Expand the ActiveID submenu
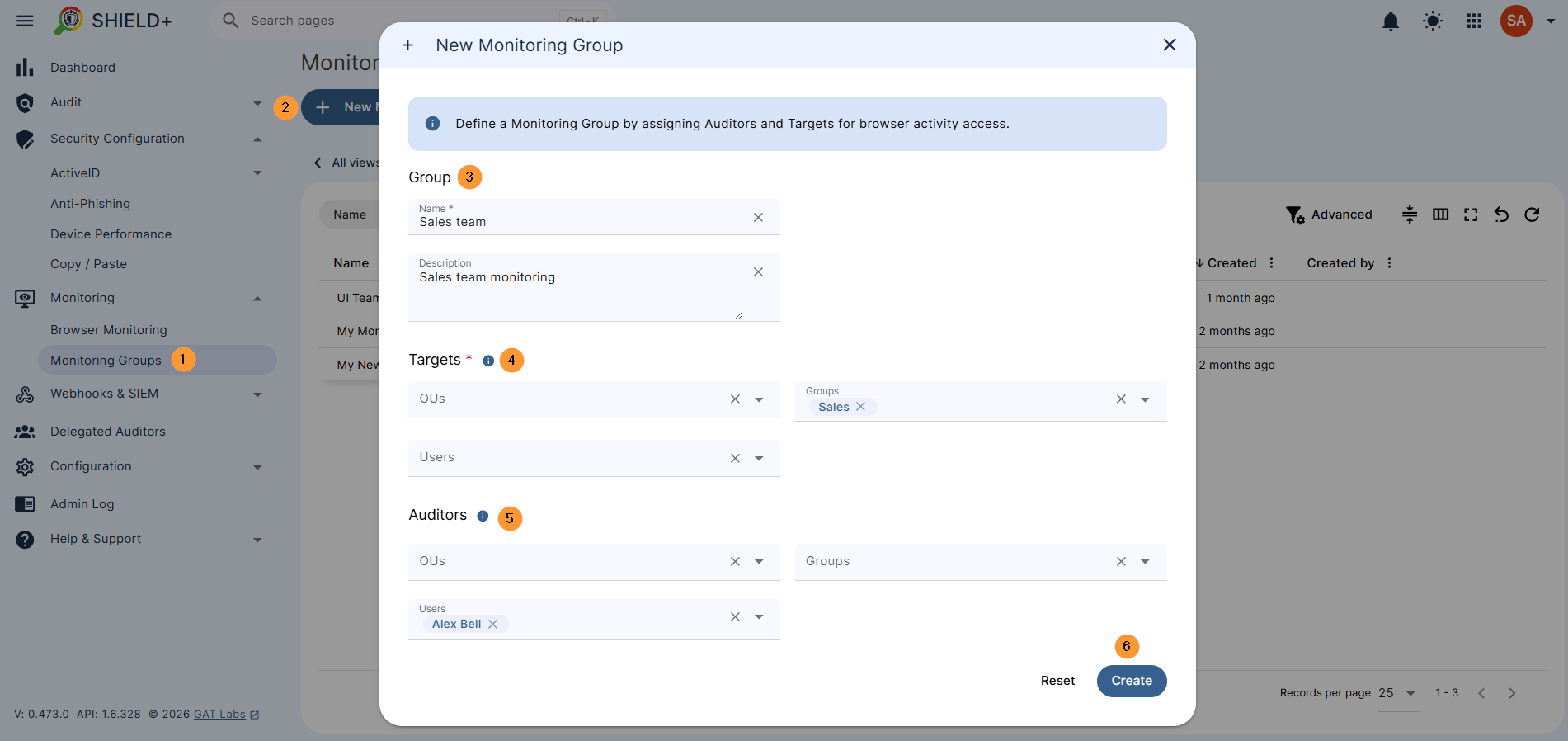The width and height of the screenshot is (1568, 741). click(257, 173)
